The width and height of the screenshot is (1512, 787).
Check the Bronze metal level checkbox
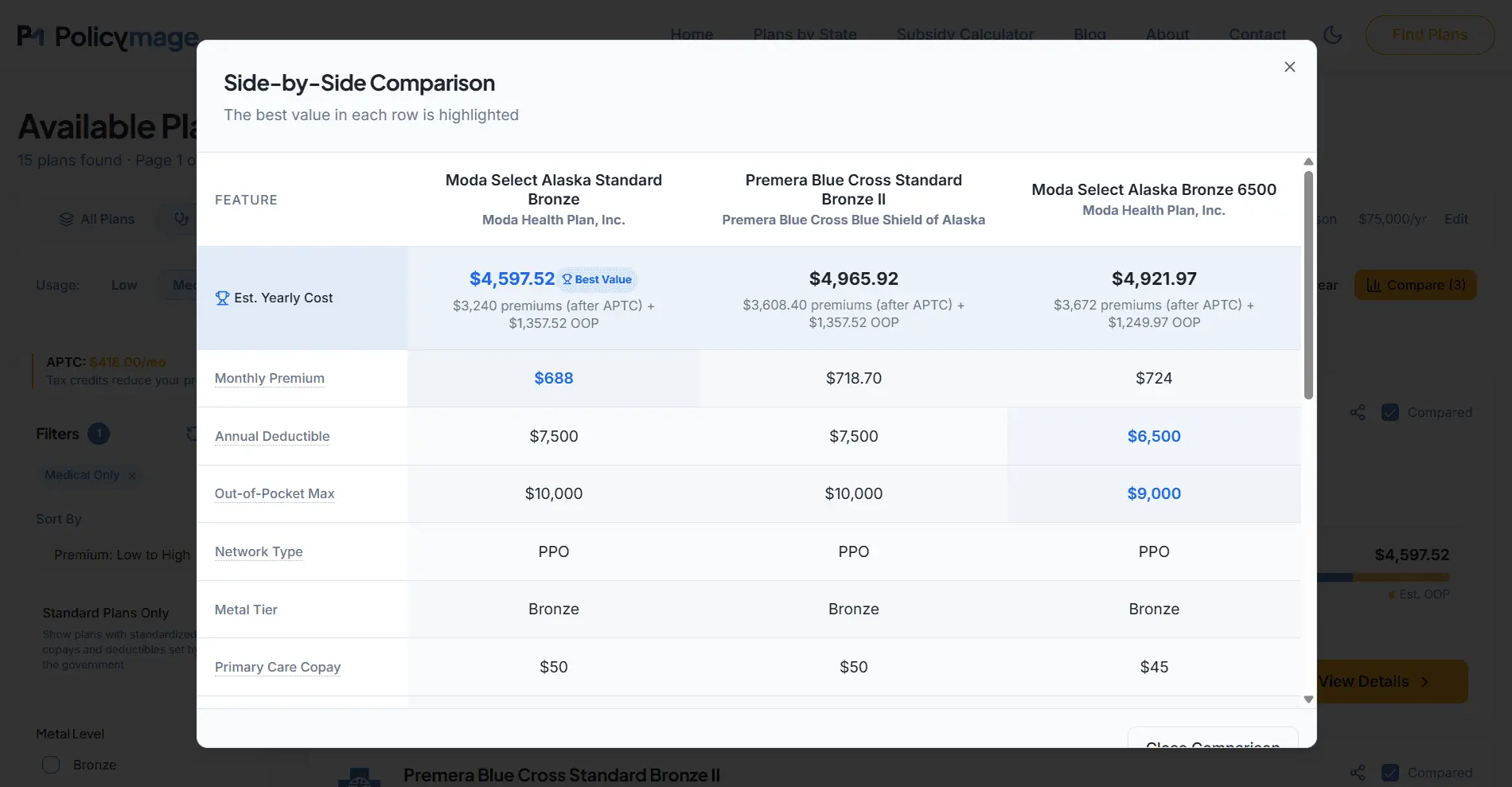coord(51,765)
